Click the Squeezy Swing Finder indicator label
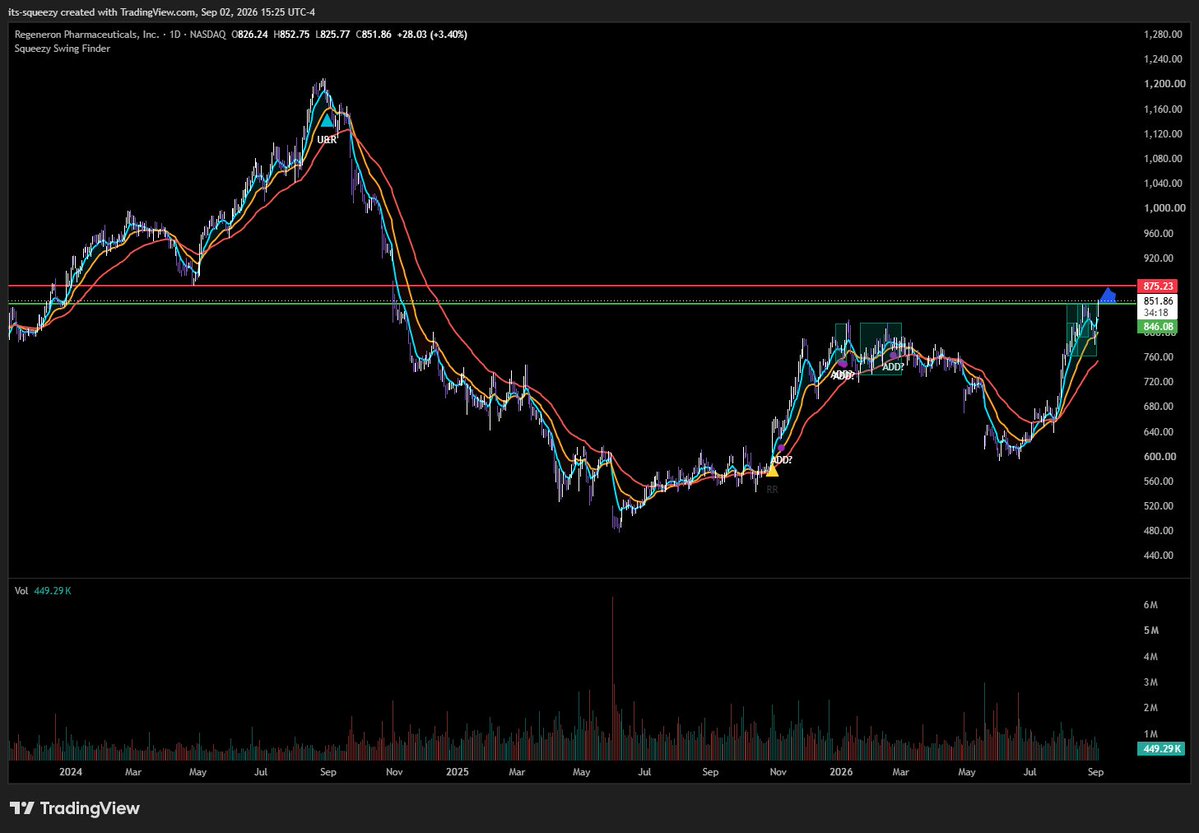 point(62,49)
